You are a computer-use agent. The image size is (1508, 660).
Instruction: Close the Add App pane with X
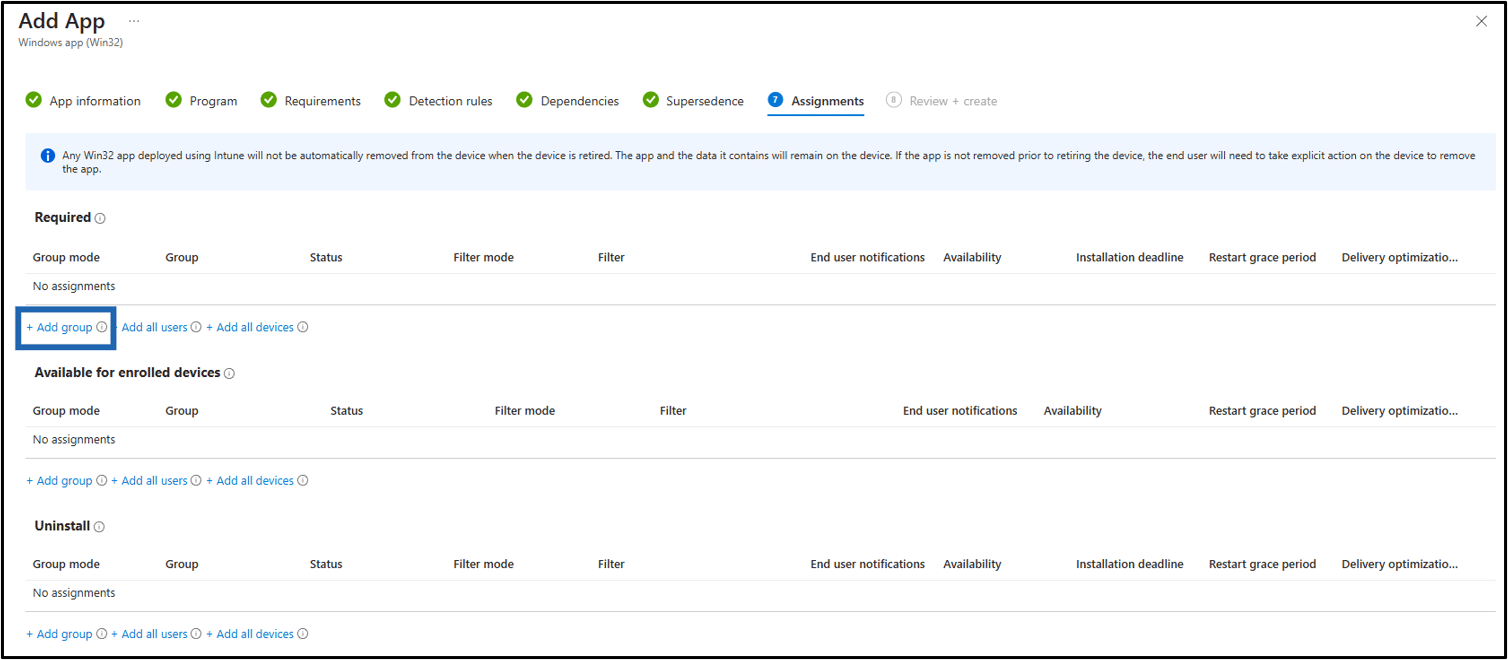coord(1481,21)
